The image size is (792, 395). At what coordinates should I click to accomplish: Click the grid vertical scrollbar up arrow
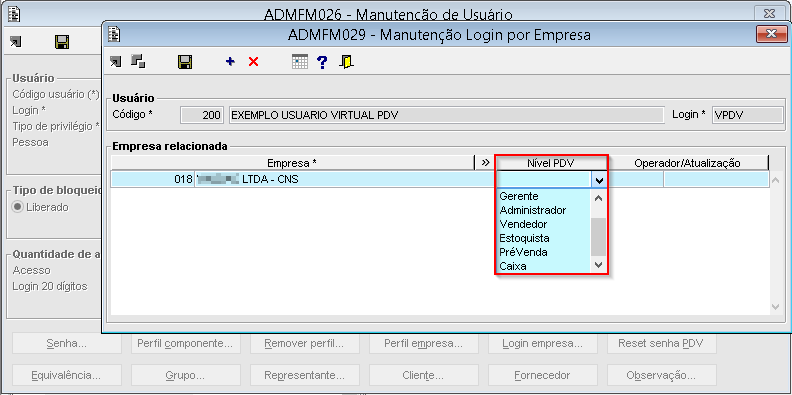(776, 179)
